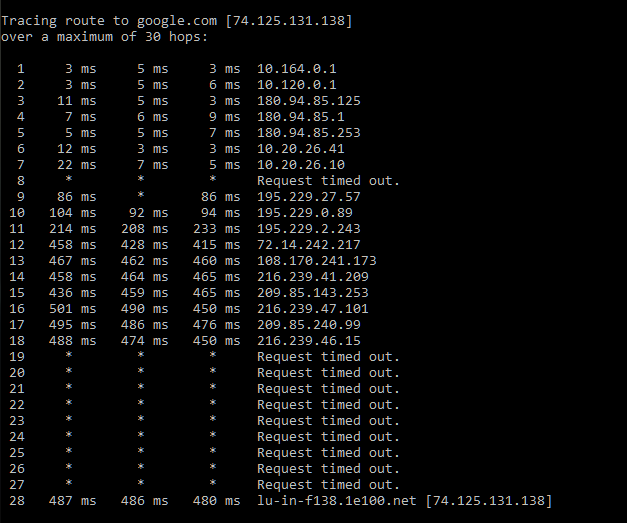Click IP 180.94.85.253 on hop 5
The image size is (627, 523).
[309, 133]
